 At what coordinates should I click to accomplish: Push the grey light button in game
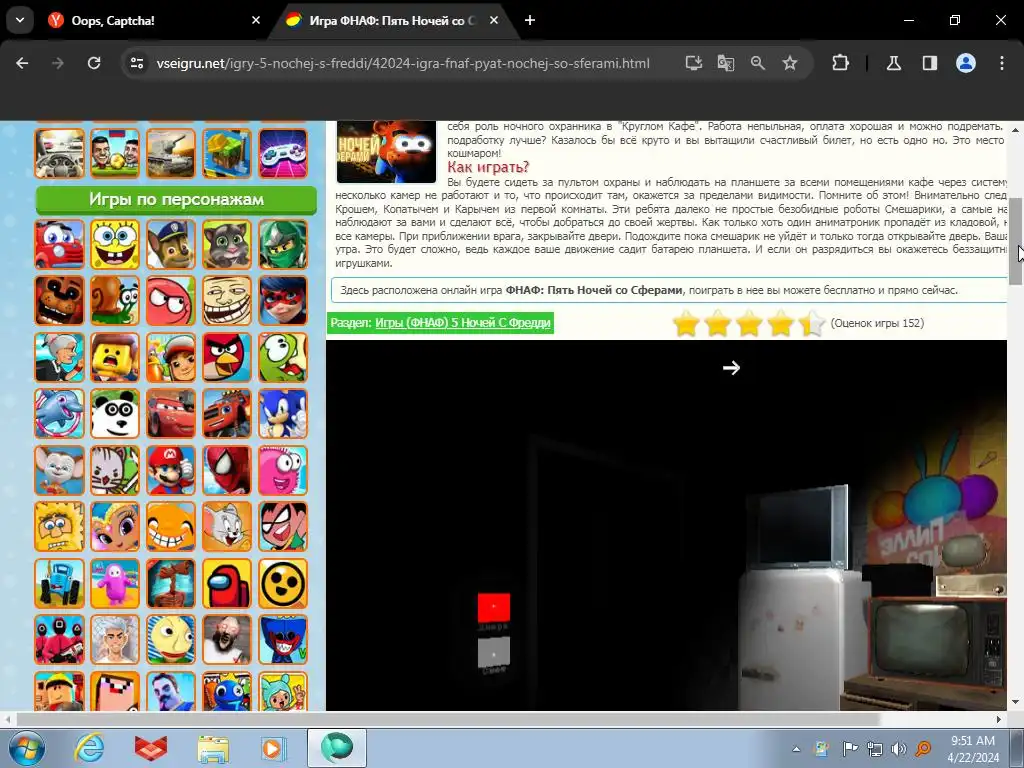[494, 652]
